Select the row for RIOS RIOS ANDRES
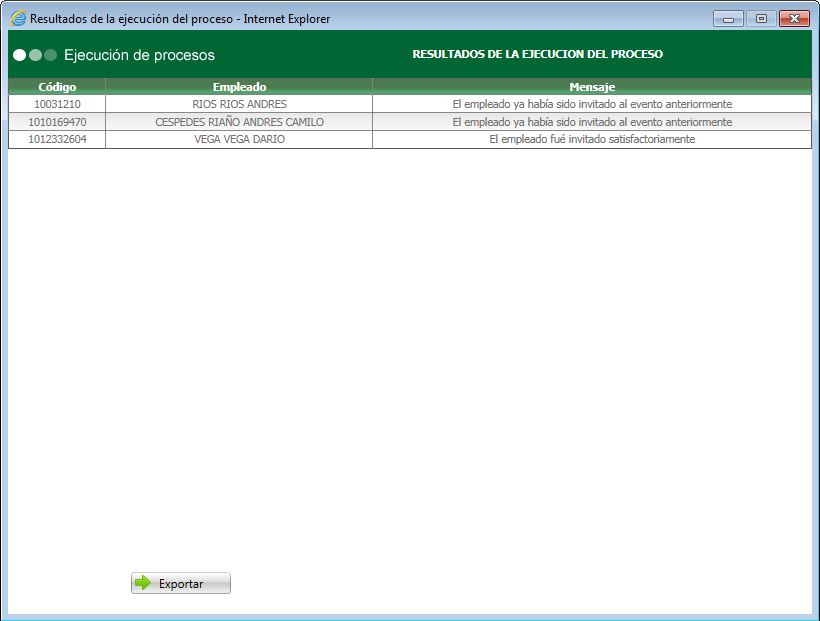 (x=238, y=104)
